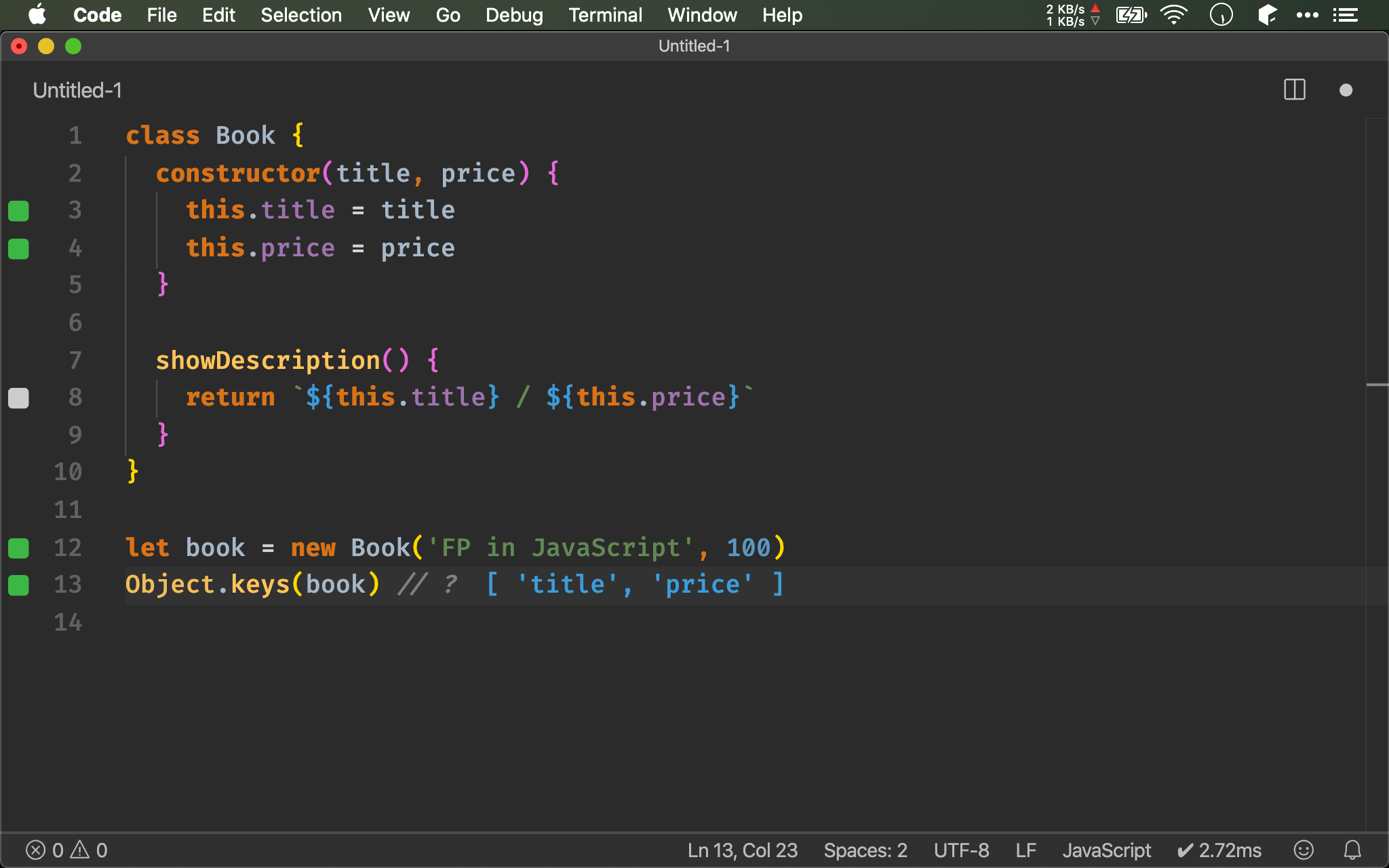1389x868 pixels.
Task: Open the JavaScript language mode selector
Action: [x=1106, y=850]
